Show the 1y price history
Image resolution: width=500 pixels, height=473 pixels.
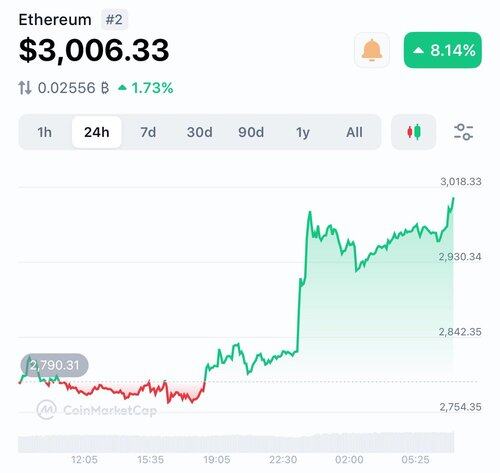(x=303, y=132)
